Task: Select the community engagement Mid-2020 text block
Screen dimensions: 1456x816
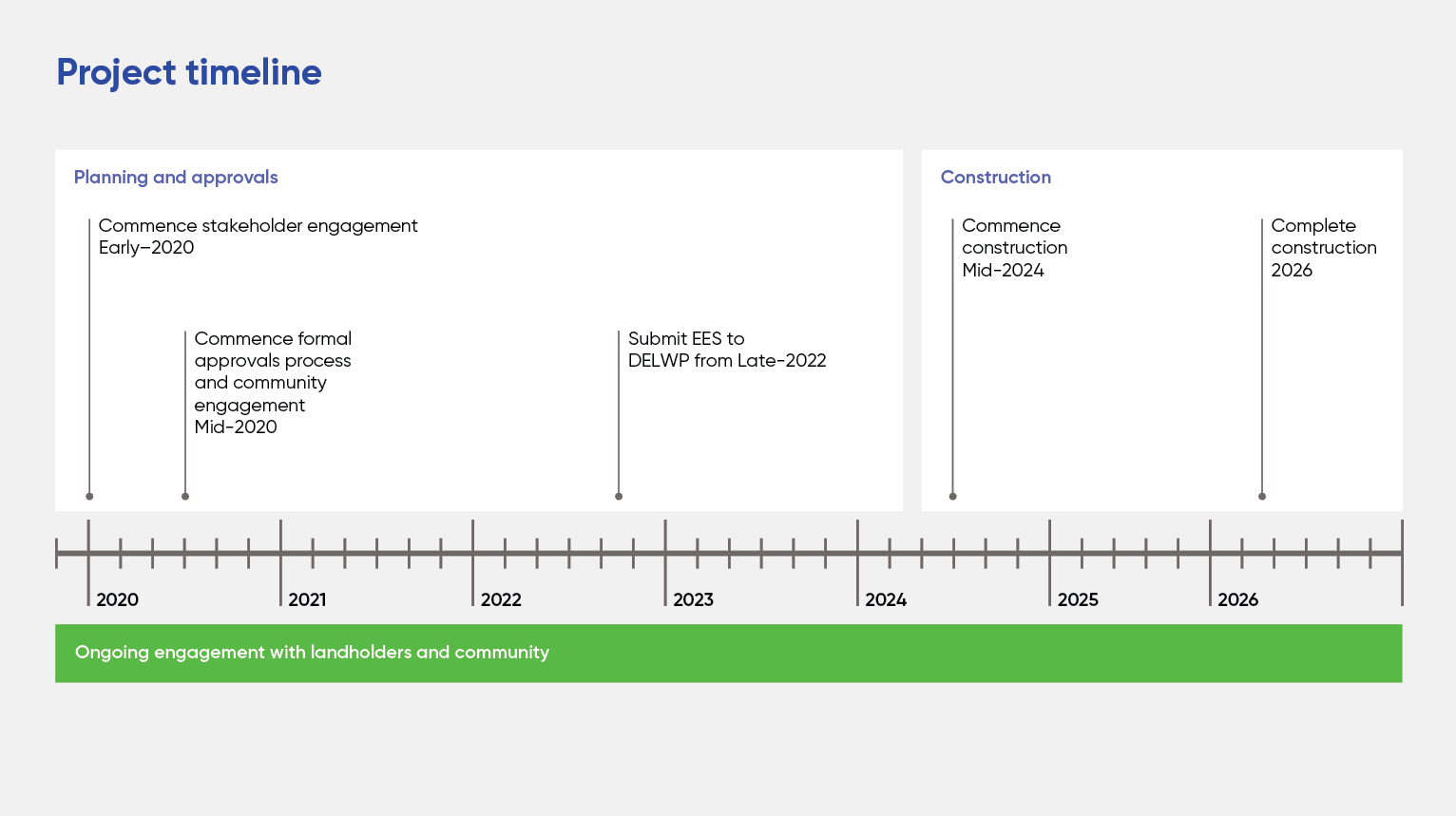Action: pos(273,382)
